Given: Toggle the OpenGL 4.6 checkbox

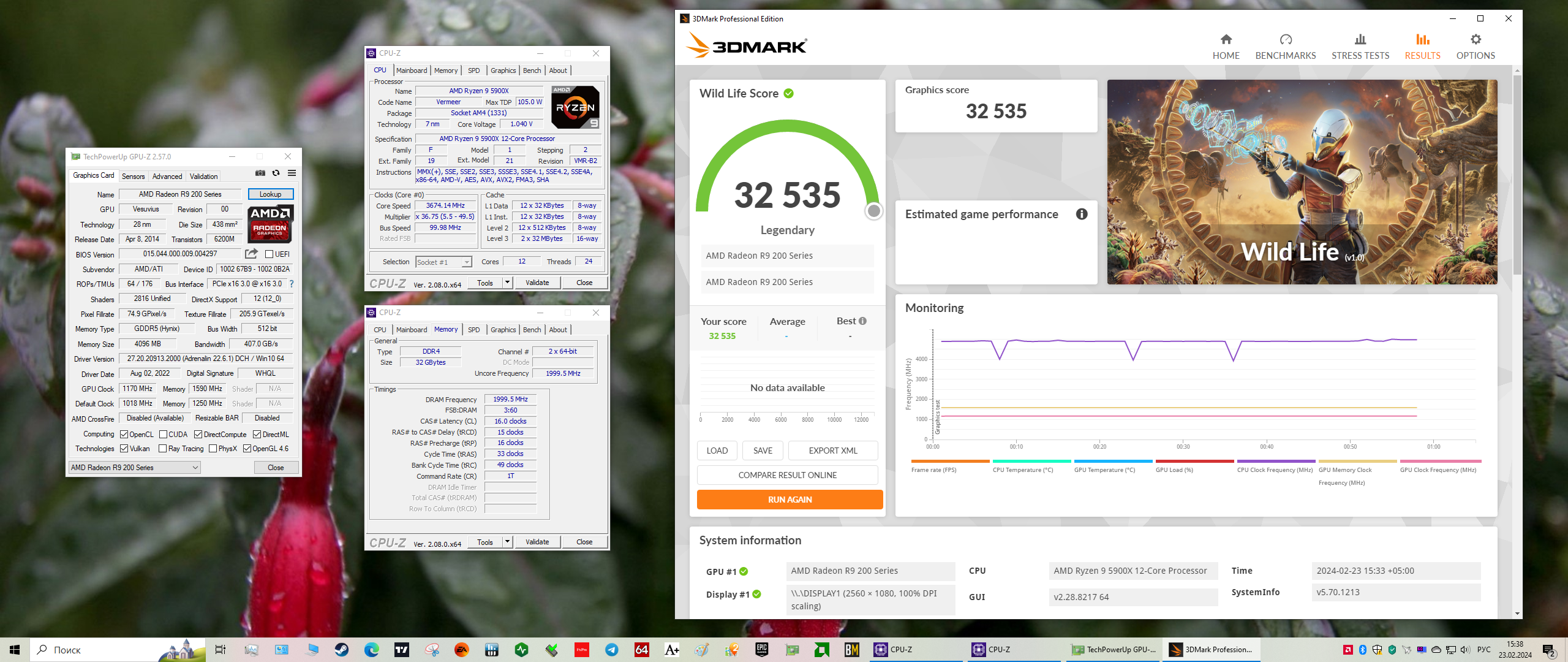Looking at the screenshot, I should 247,449.
